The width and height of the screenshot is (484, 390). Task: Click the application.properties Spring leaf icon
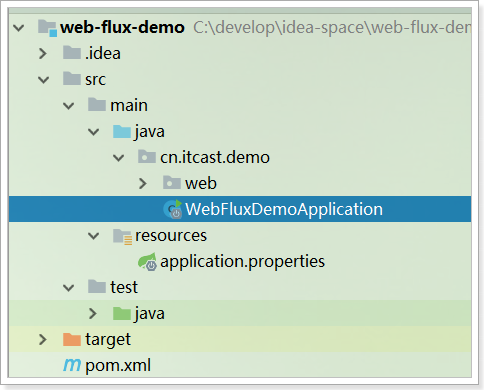147,262
